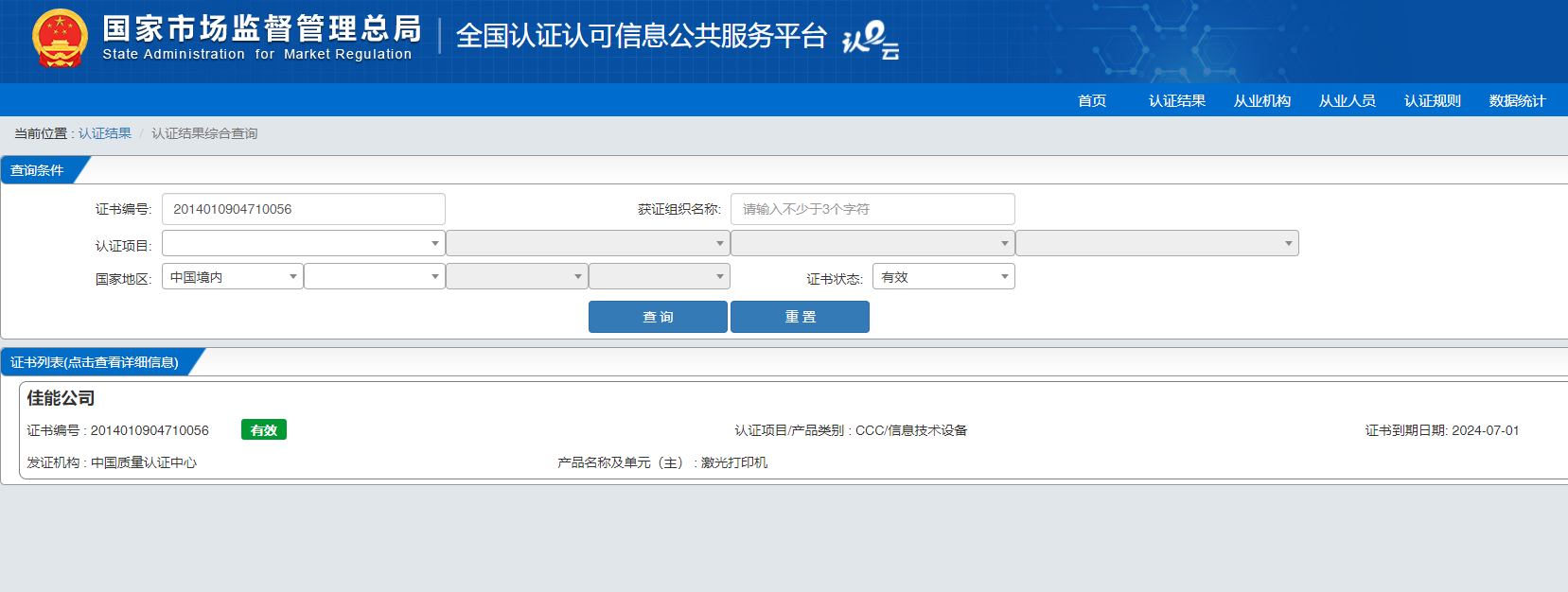
Task: Click the 激光打印机 product name text
Action: [734, 462]
